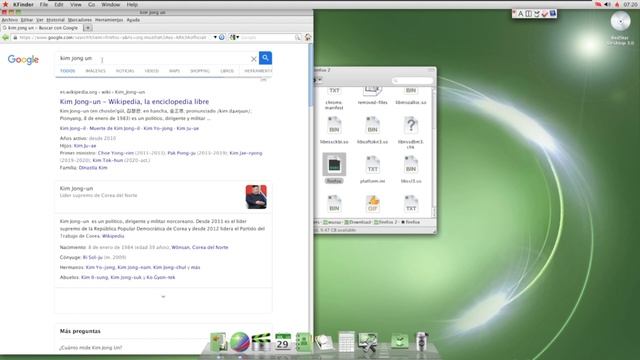Click the search engine magnifier icon in browser
This screenshot has width=640, height=360.
tap(298, 37)
